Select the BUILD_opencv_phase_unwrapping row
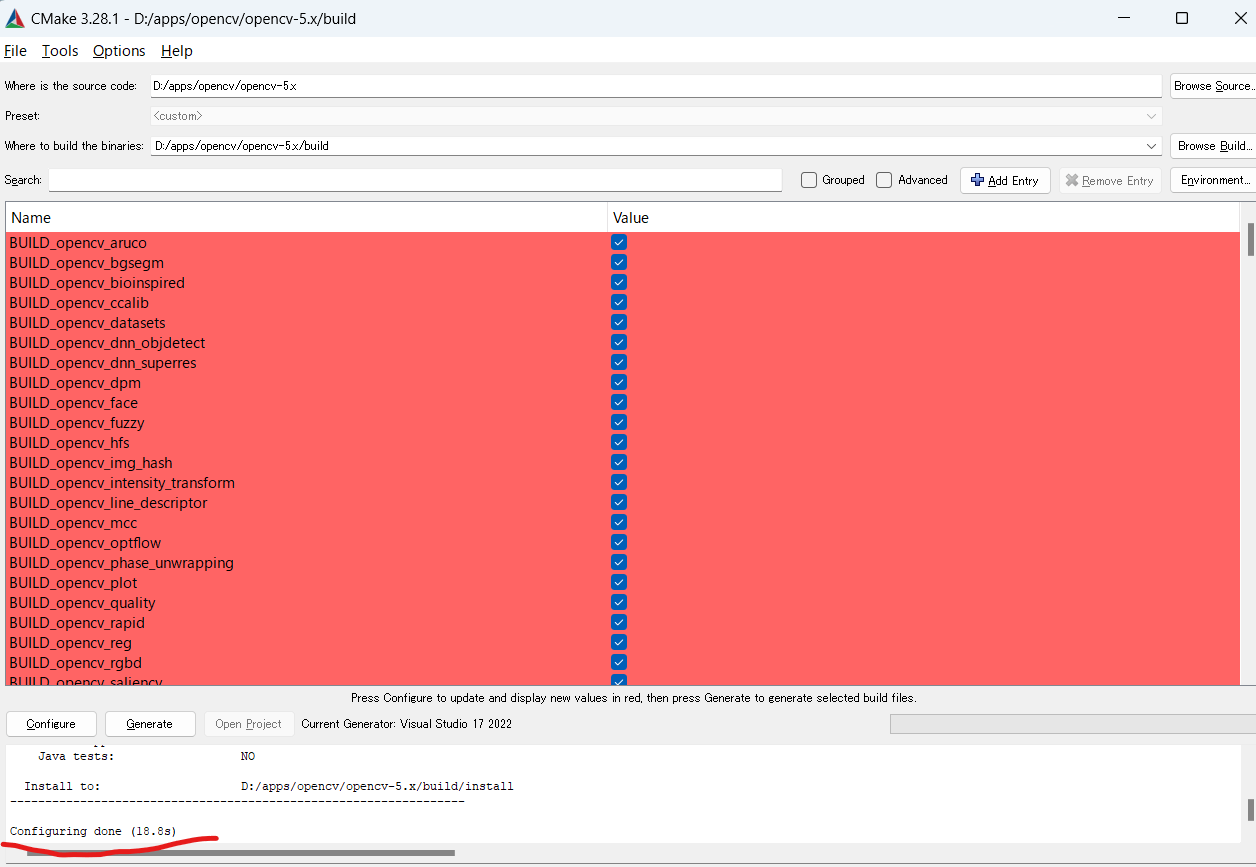 tap(623, 562)
